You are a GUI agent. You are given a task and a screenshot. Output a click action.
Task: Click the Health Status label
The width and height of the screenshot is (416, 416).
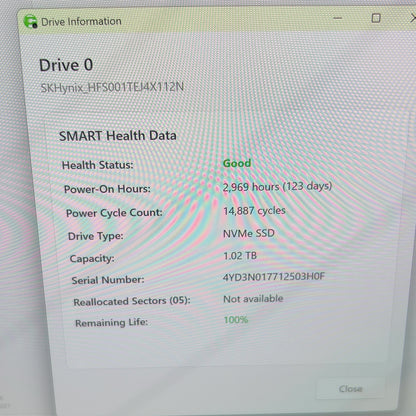pyautogui.click(x=98, y=165)
